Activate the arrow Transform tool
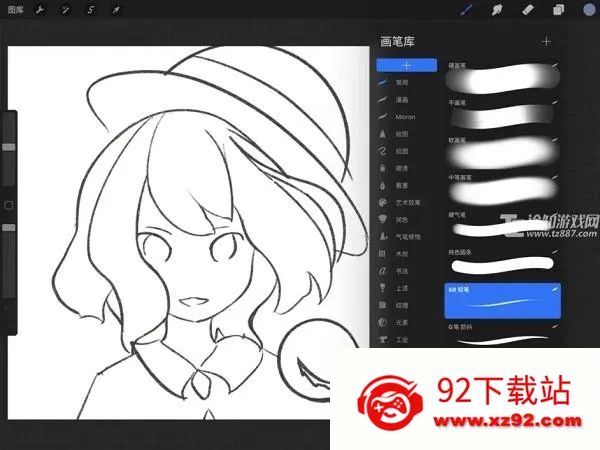 click(116, 10)
